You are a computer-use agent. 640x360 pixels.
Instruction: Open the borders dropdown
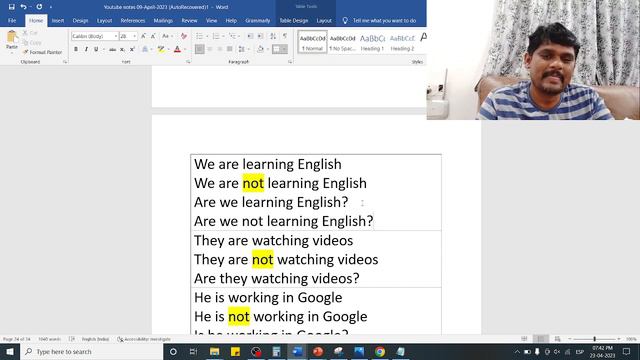(284, 49)
